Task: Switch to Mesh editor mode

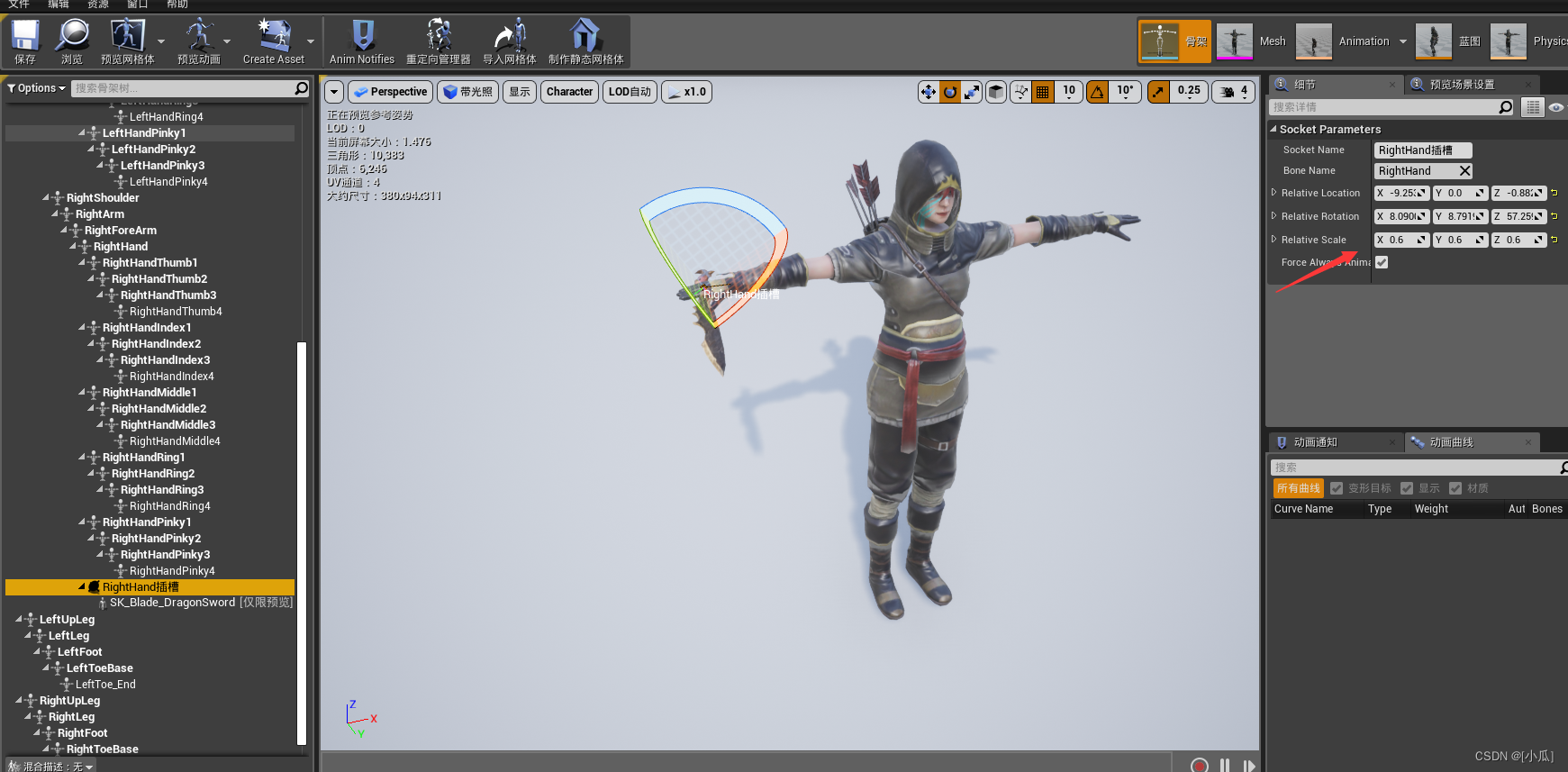Action: tap(1252, 41)
